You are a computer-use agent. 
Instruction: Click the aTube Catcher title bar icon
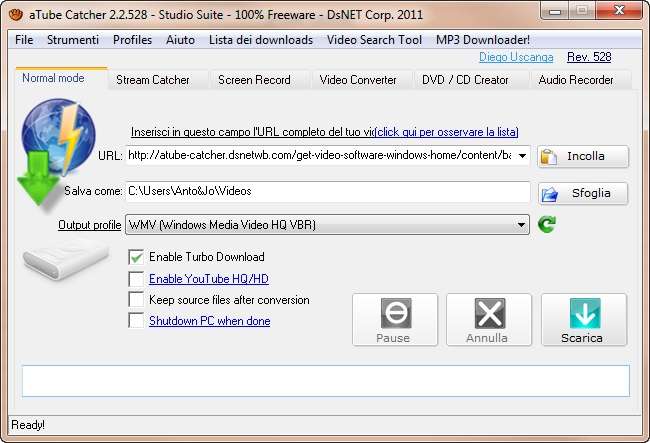[x=16, y=12]
